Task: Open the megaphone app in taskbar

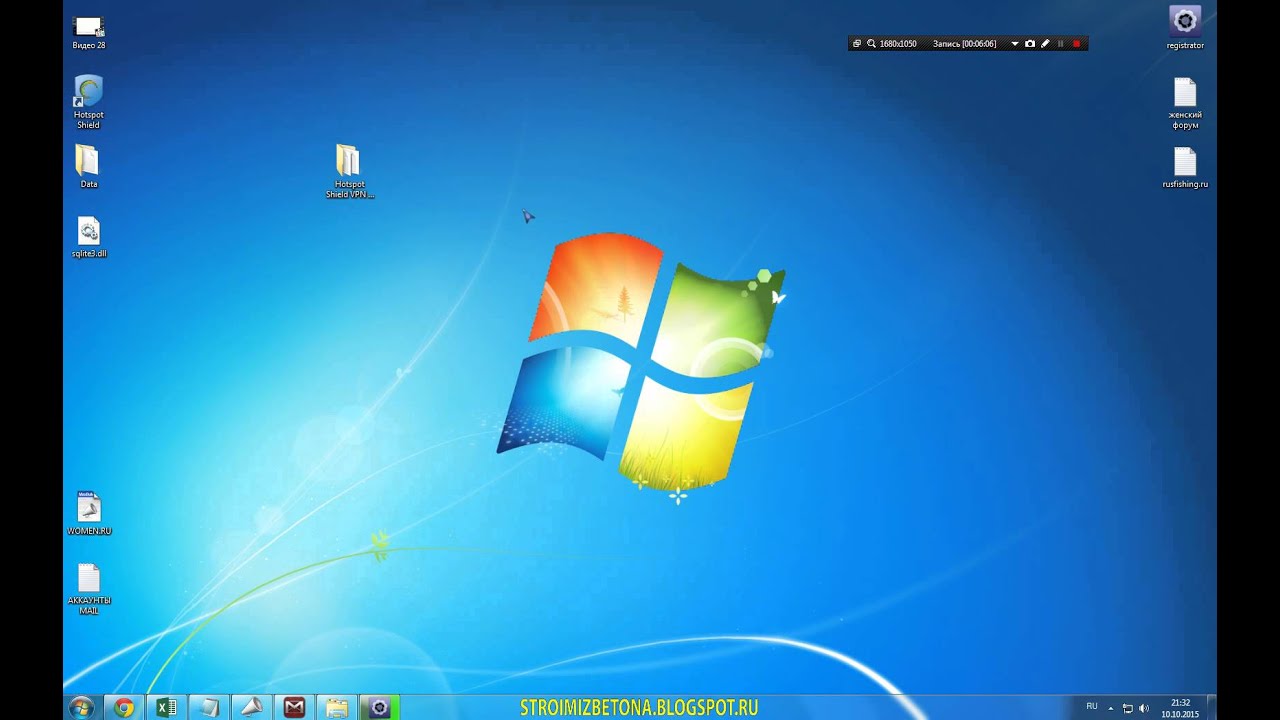Action: pyautogui.click(x=252, y=708)
